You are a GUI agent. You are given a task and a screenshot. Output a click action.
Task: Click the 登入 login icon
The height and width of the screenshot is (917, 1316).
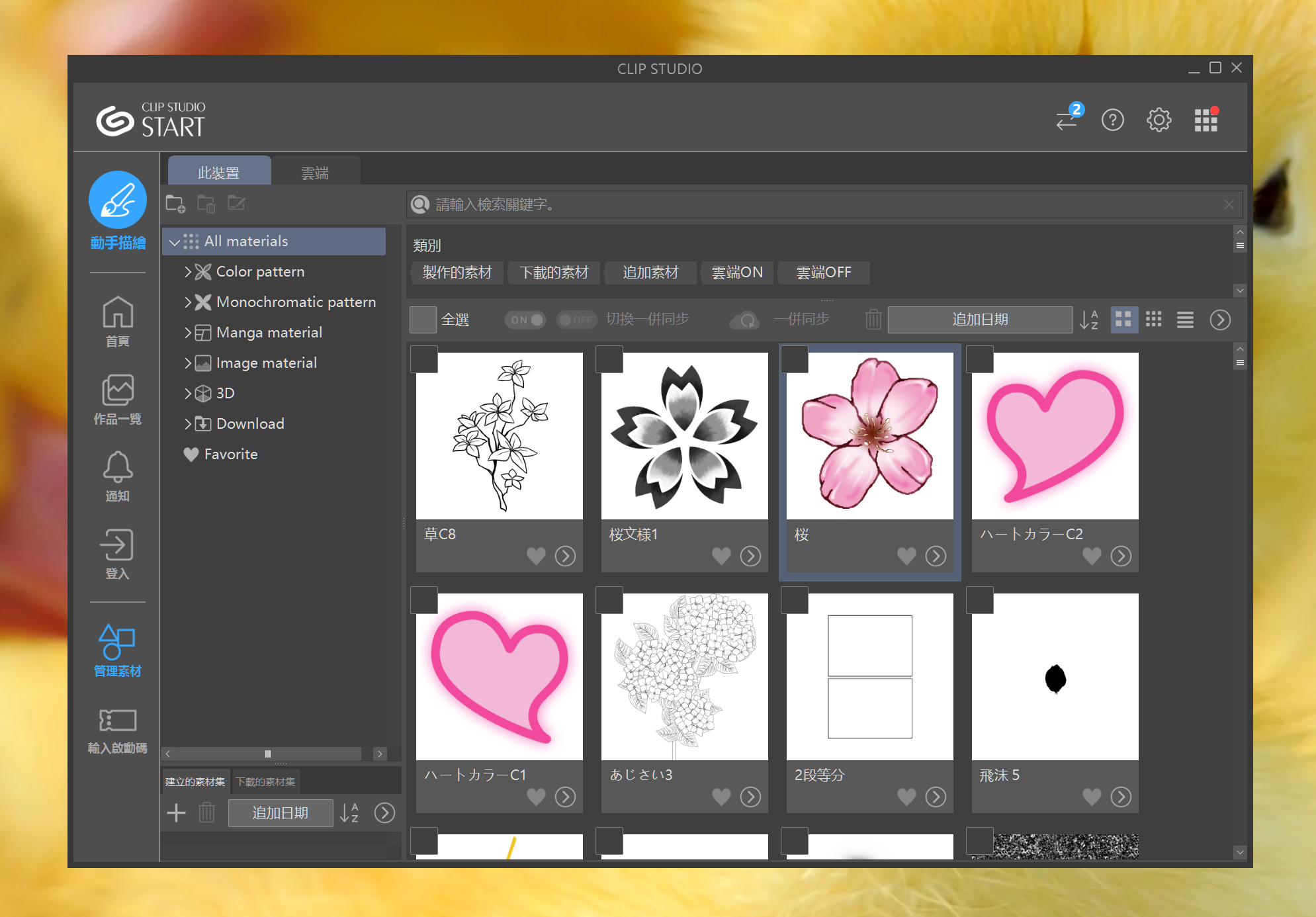click(x=117, y=553)
